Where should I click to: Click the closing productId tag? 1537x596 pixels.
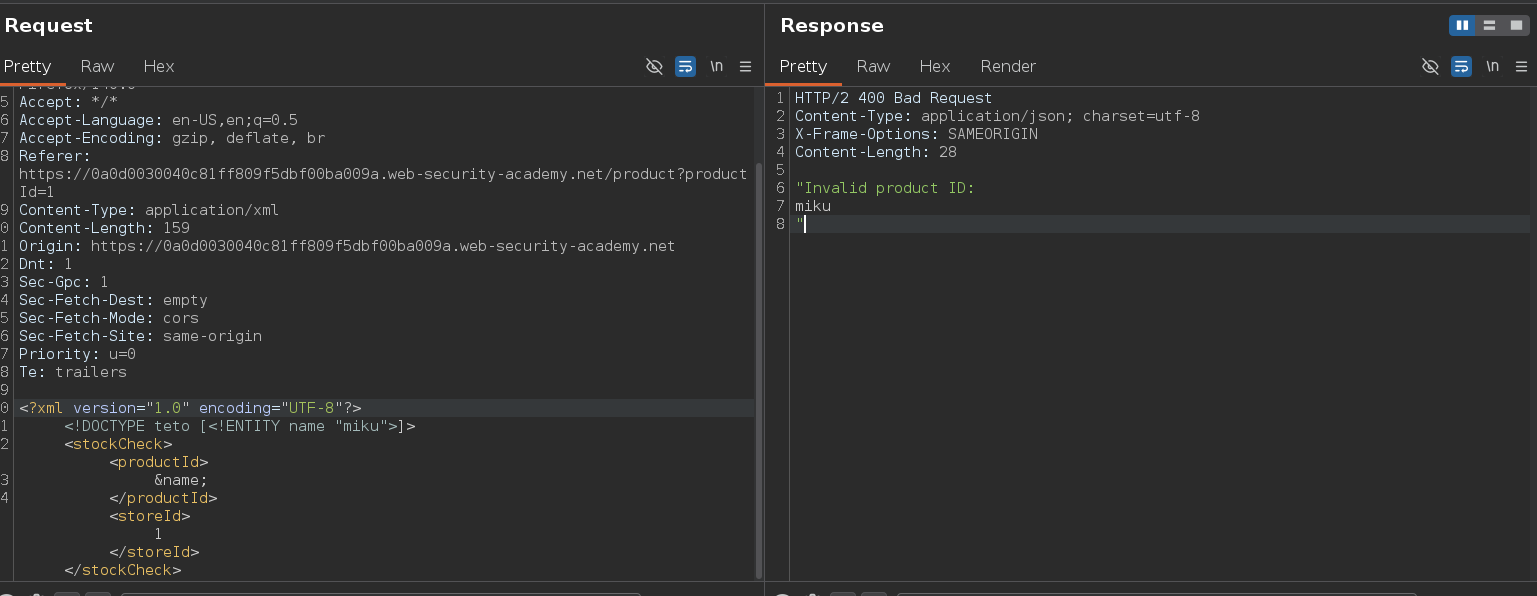coord(163,498)
